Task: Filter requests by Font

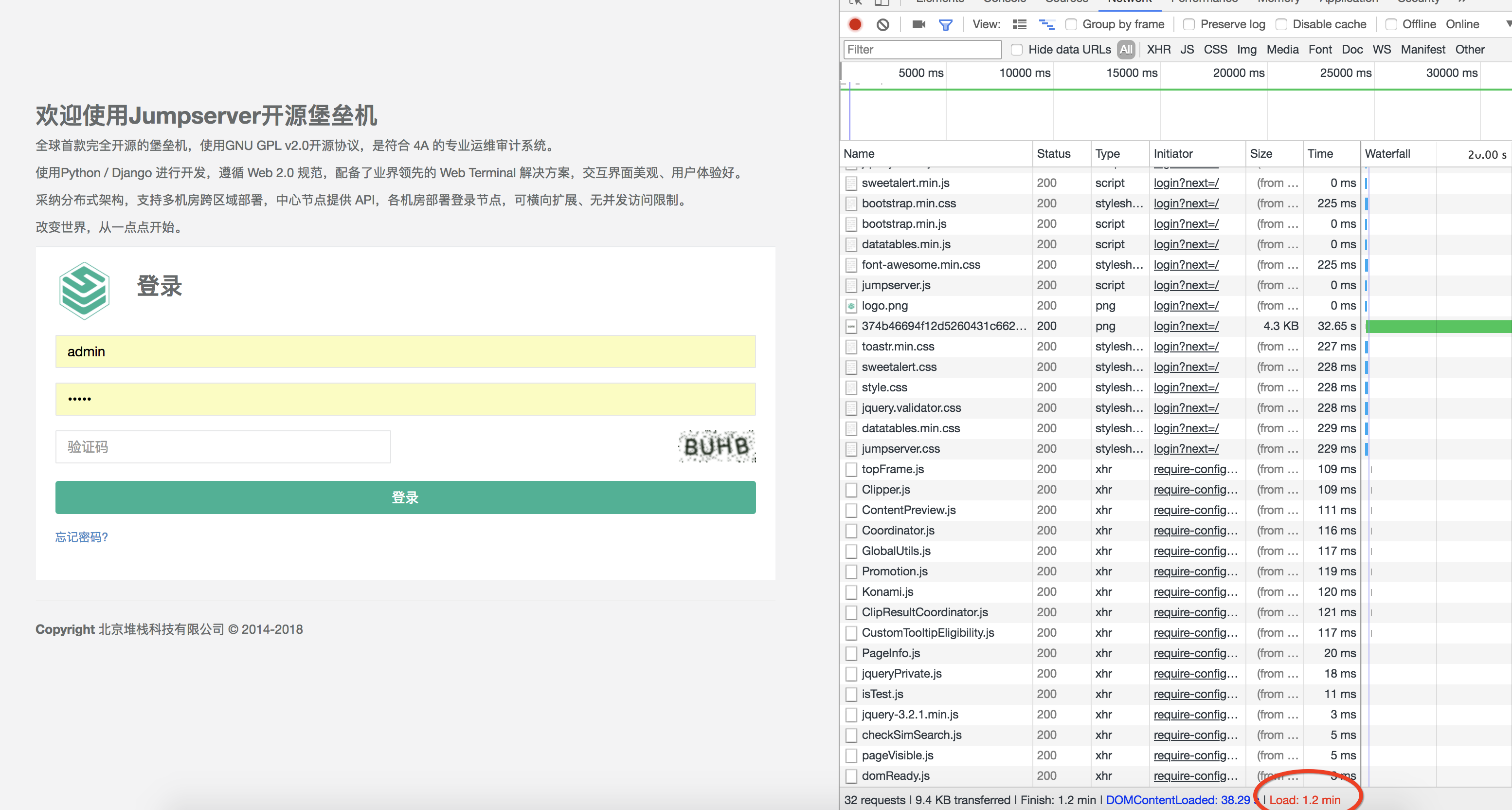Action: [x=1319, y=49]
